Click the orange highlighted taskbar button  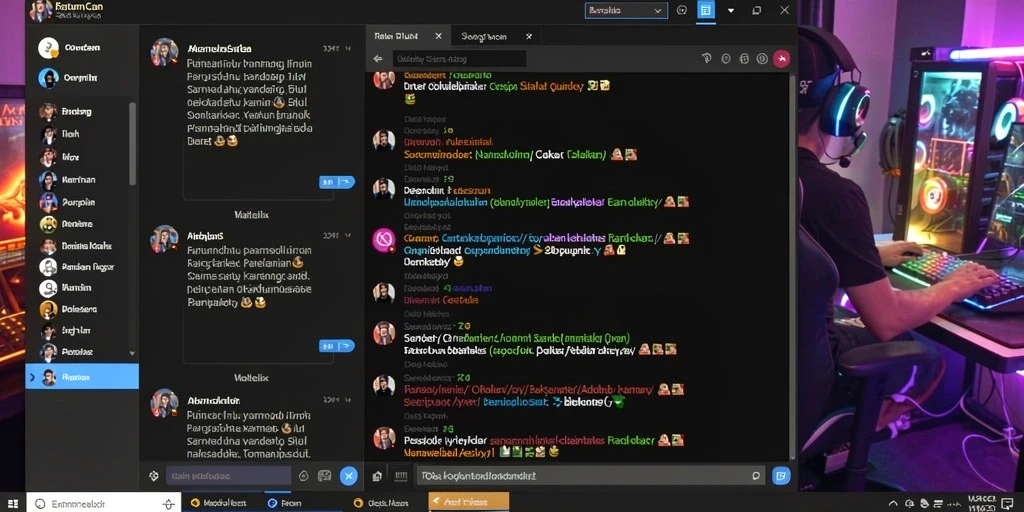[468, 502]
